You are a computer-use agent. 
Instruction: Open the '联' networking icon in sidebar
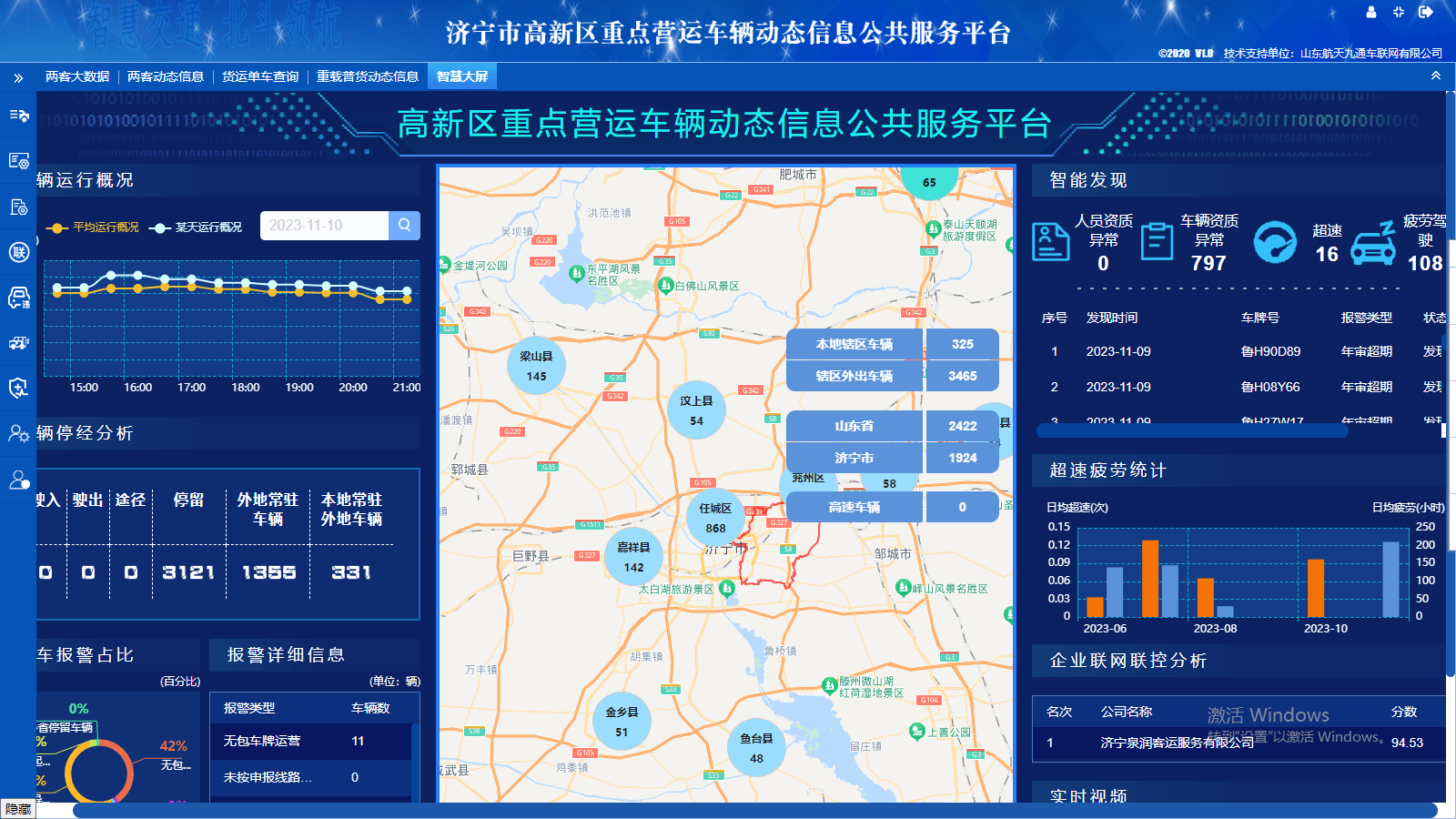coord(18,252)
